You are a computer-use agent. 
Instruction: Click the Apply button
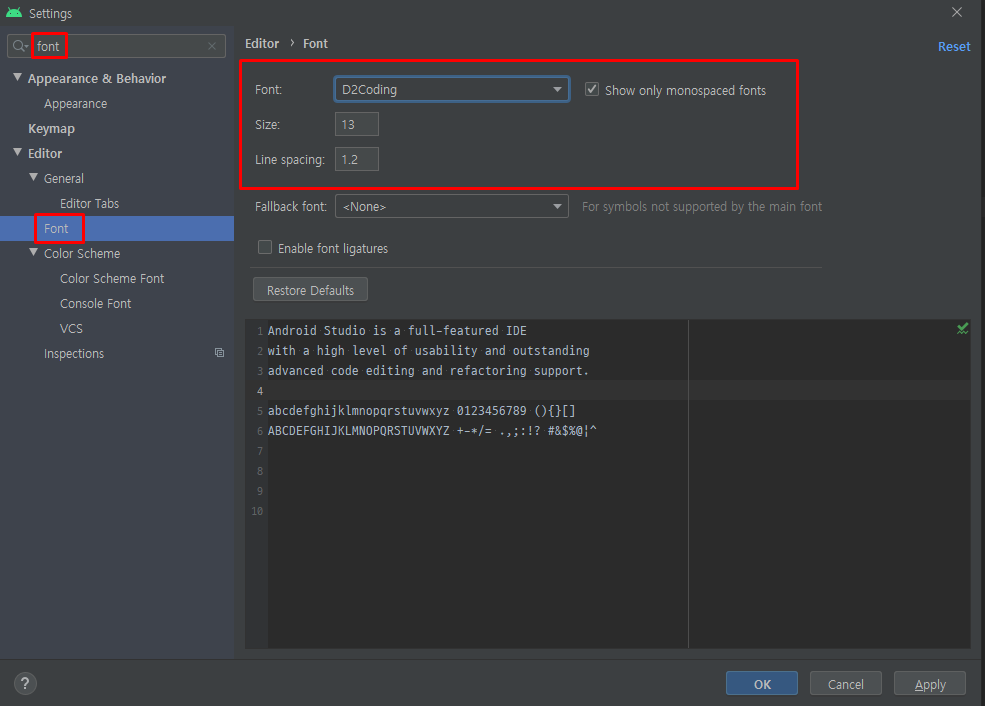930,683
